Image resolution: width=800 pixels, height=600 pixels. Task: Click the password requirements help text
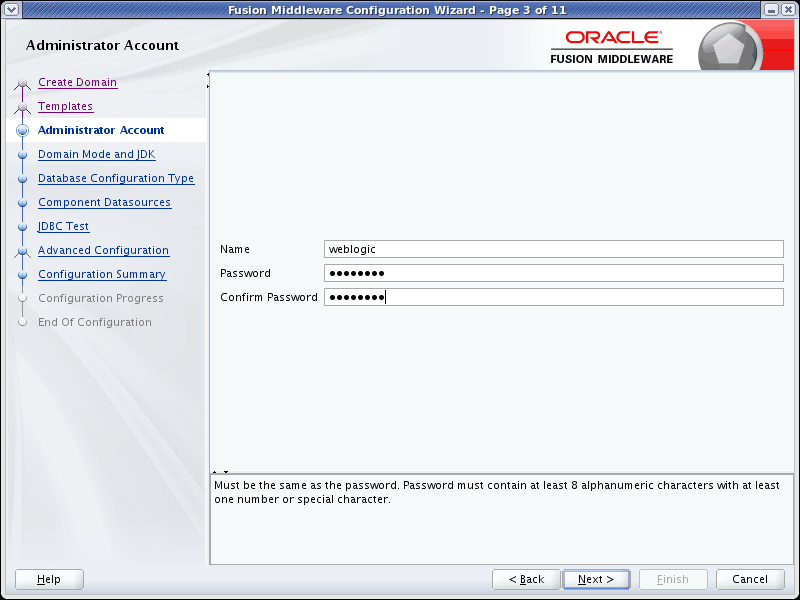[496, 492]
